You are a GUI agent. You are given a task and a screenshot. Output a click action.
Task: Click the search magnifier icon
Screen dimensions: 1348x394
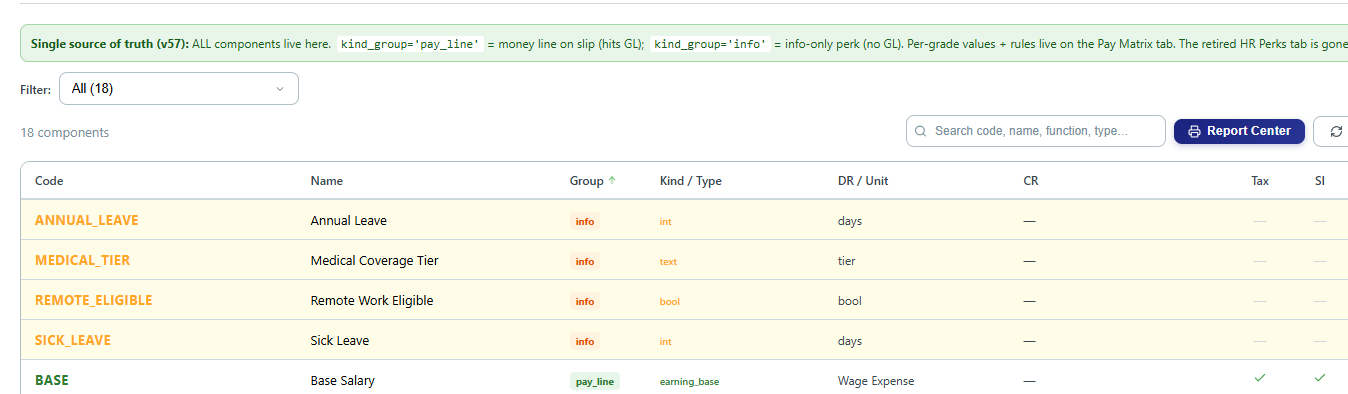pos(921,131)
